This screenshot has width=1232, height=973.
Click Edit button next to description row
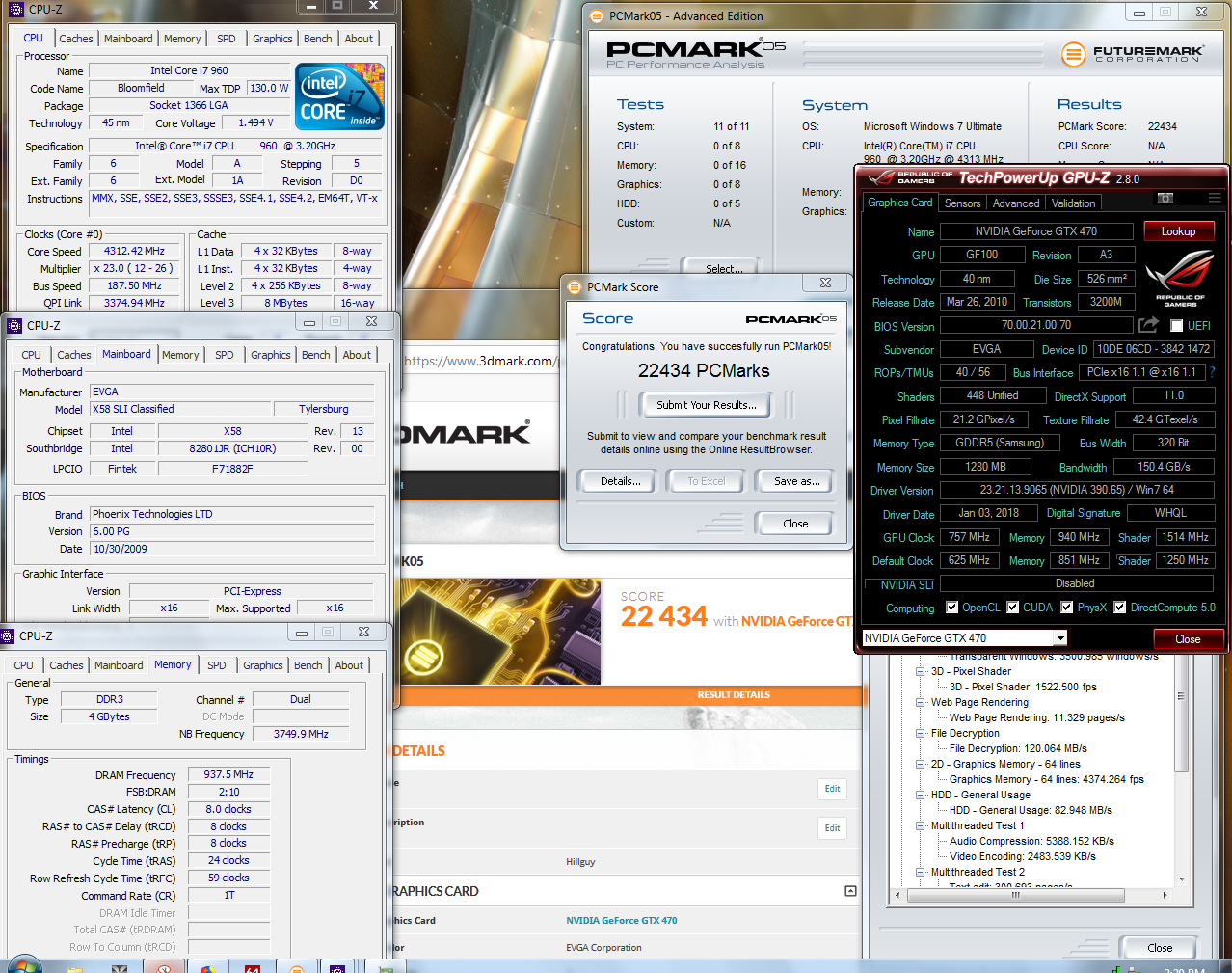click(832, 827)
